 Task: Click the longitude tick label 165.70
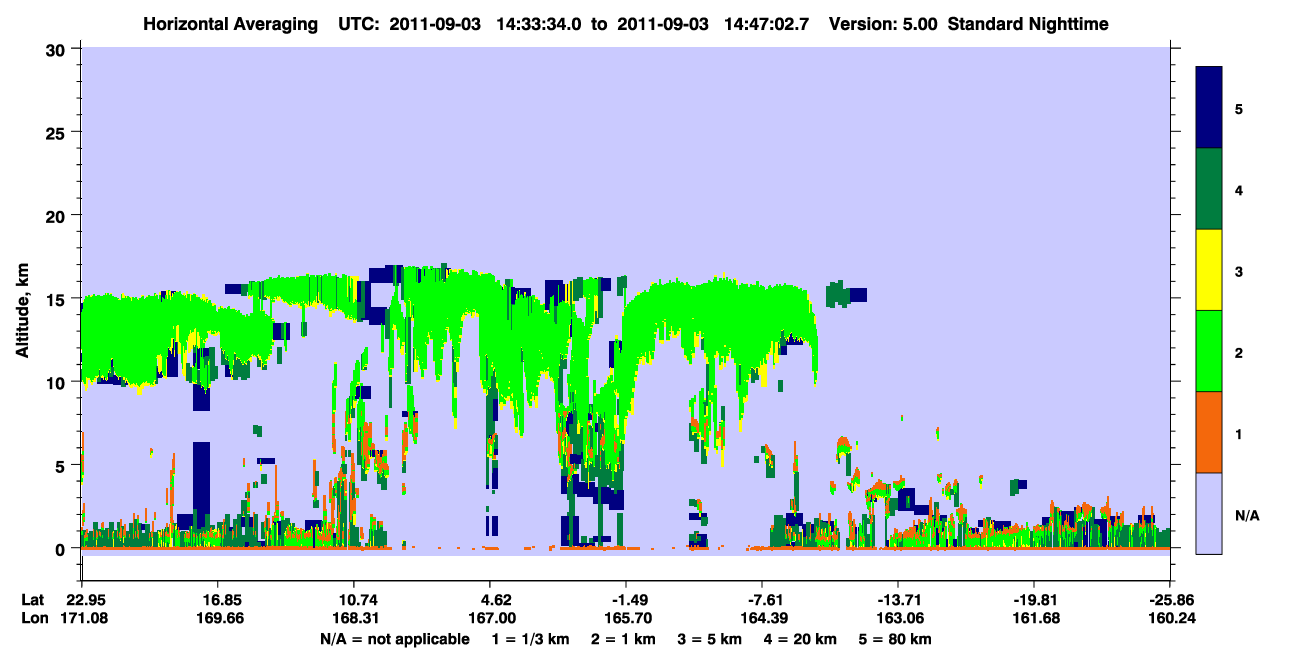coord(625,618)
